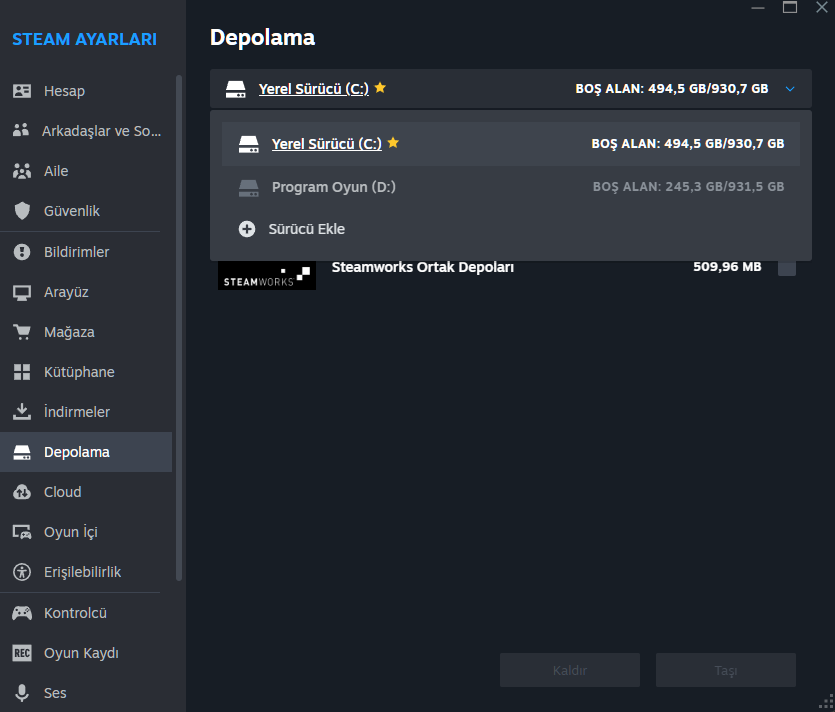Screen dimensions: 835x712
Task: Click the Hesap account card icon
Action: (x=22, y=91)
